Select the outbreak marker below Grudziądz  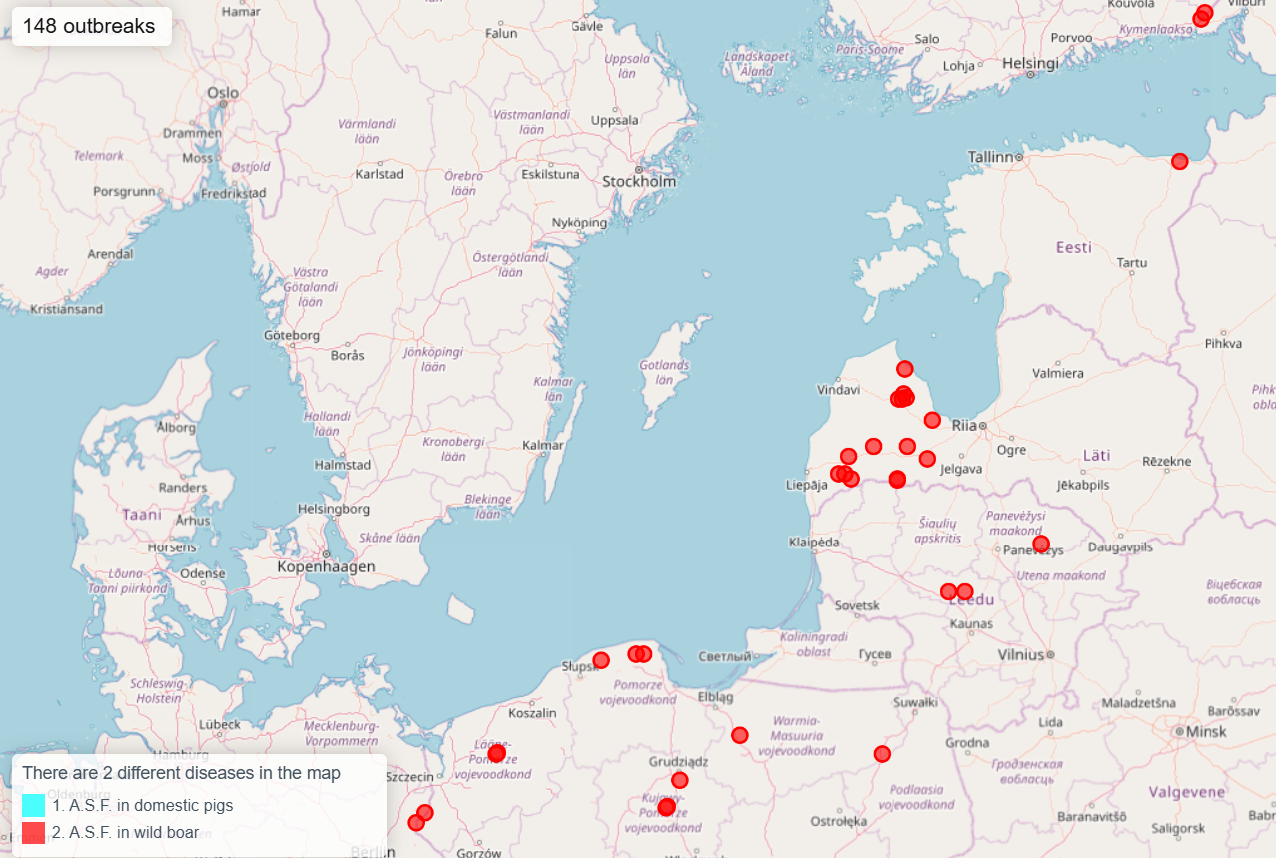(x=680, y=780)
